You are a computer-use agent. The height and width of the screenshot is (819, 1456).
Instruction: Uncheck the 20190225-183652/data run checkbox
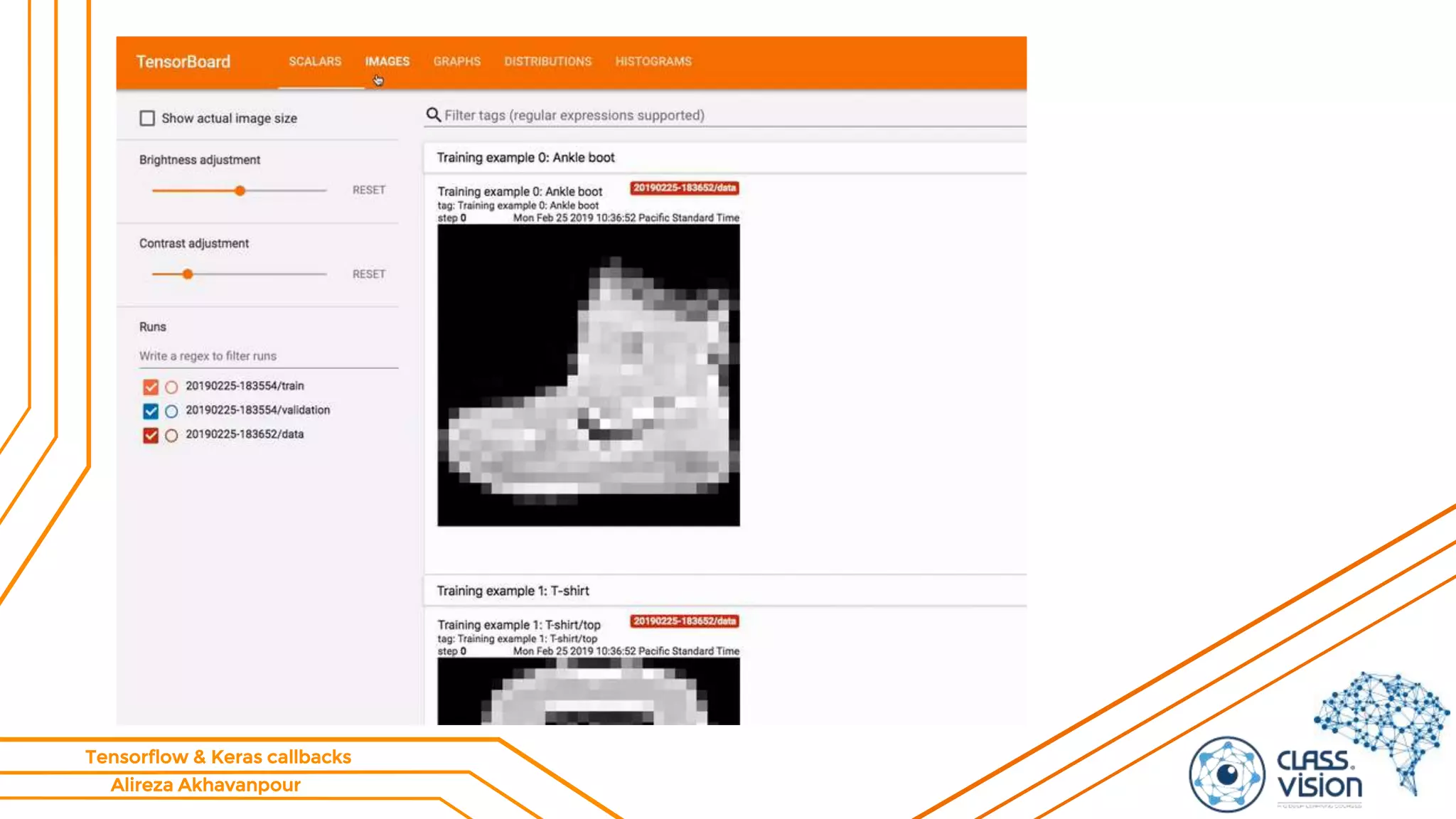point(150,435)
